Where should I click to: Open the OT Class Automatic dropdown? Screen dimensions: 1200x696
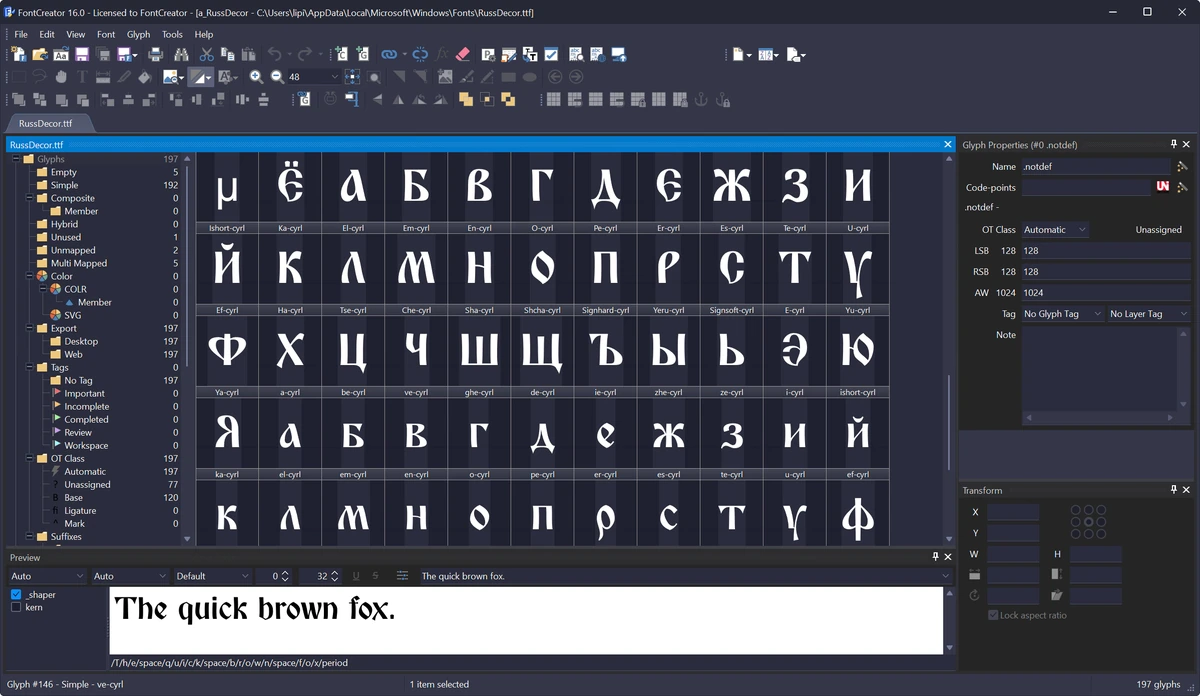[1054, 229]
